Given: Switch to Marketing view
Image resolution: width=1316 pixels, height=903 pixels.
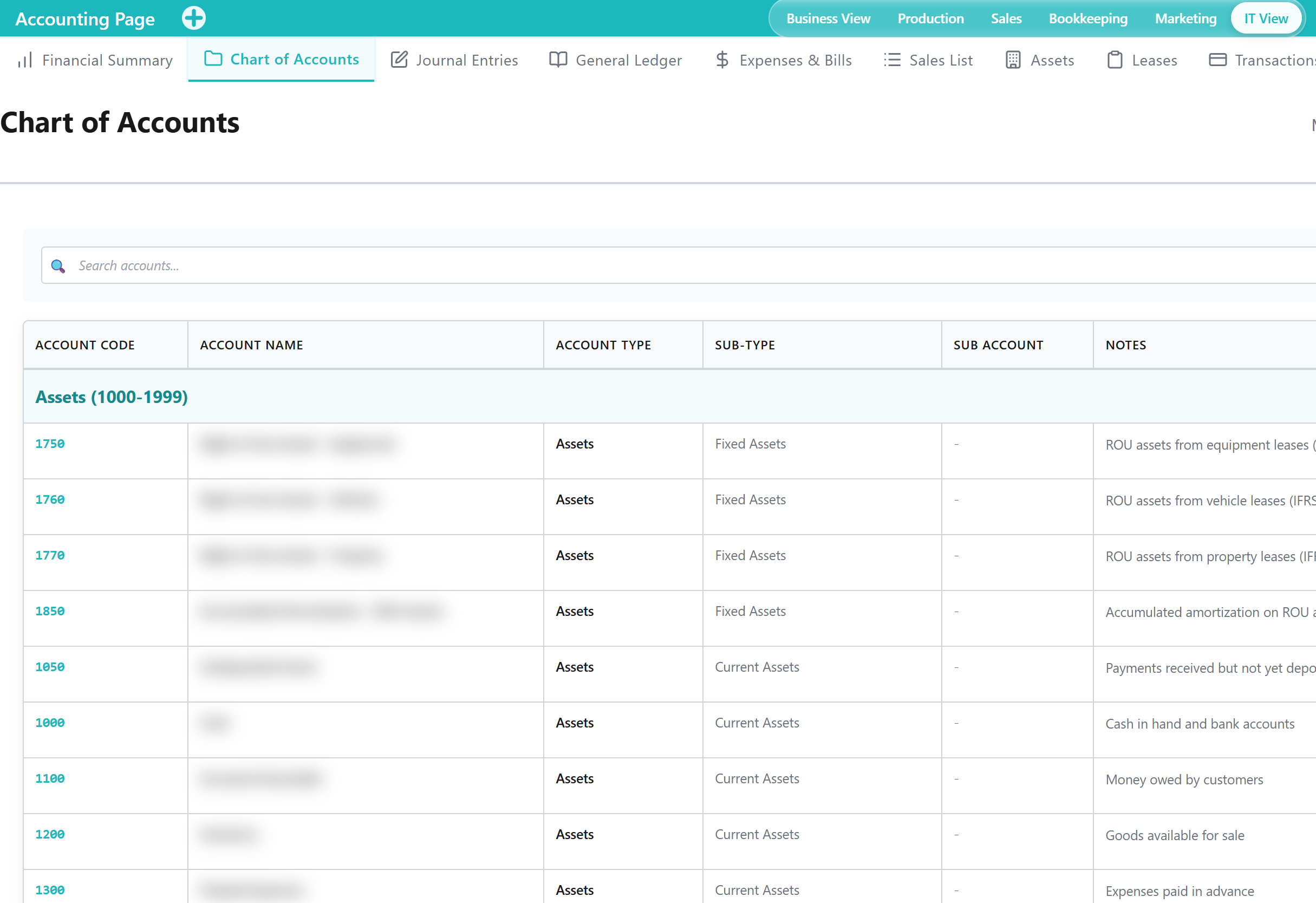Looking at the screenshot, I should pos(1186,19).
